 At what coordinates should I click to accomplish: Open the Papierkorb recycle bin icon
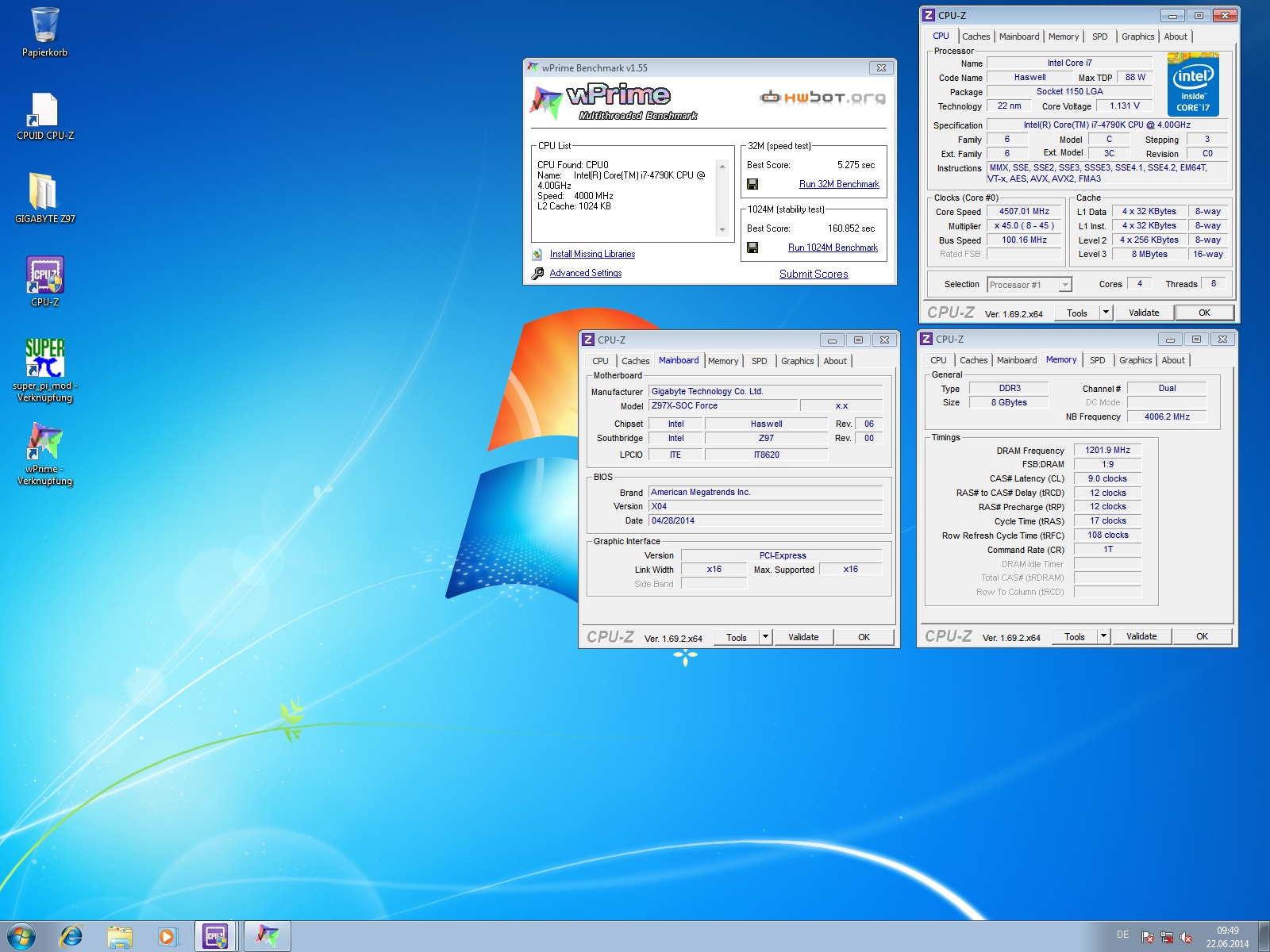pyautogui.click(x=44, y=32)
